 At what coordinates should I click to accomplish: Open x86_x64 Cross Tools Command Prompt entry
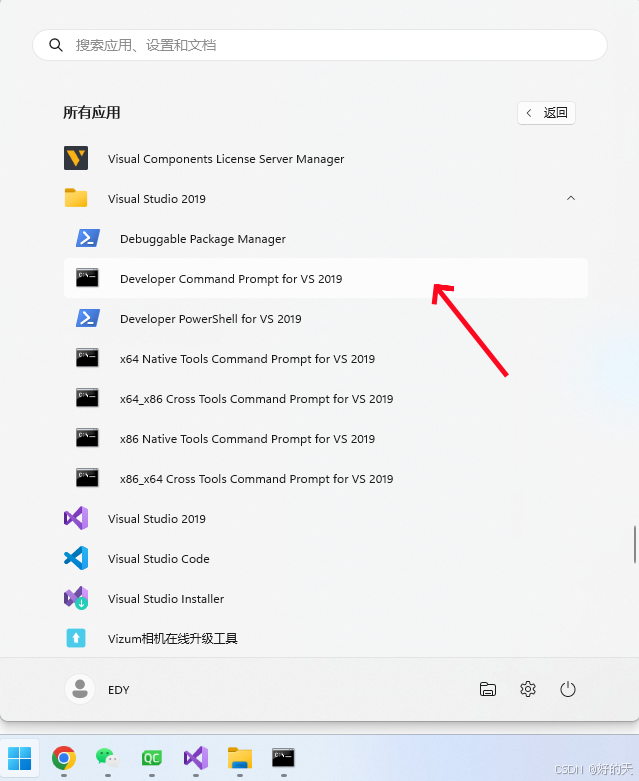(x=326, y=478)
